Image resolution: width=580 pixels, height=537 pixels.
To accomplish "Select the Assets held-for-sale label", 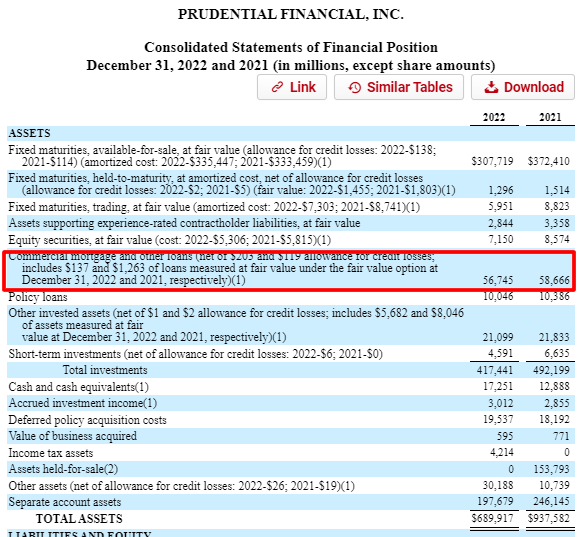I will coord(63,469).
